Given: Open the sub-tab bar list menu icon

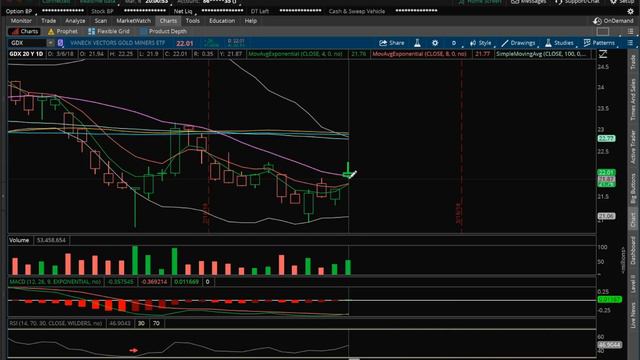Looking at the screenshot, I should pos(631,31).
